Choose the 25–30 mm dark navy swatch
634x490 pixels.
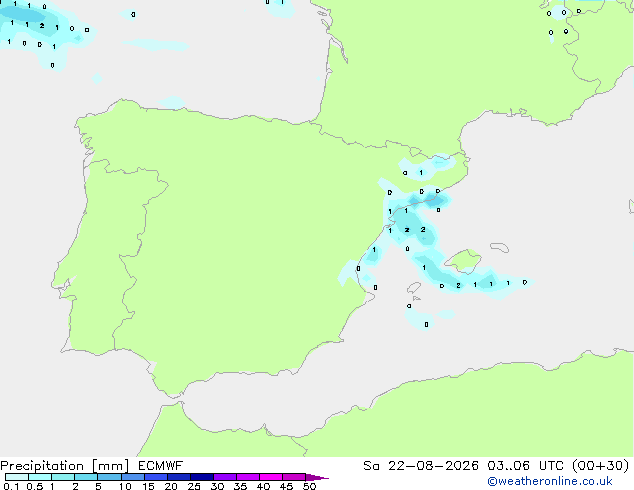pos(202,477)
